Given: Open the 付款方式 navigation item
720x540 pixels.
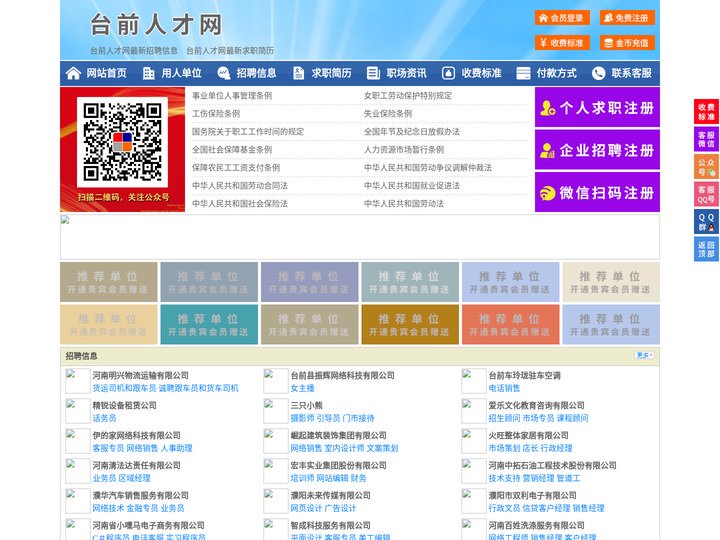Looking at the screenshot, I should coord(557,73).
